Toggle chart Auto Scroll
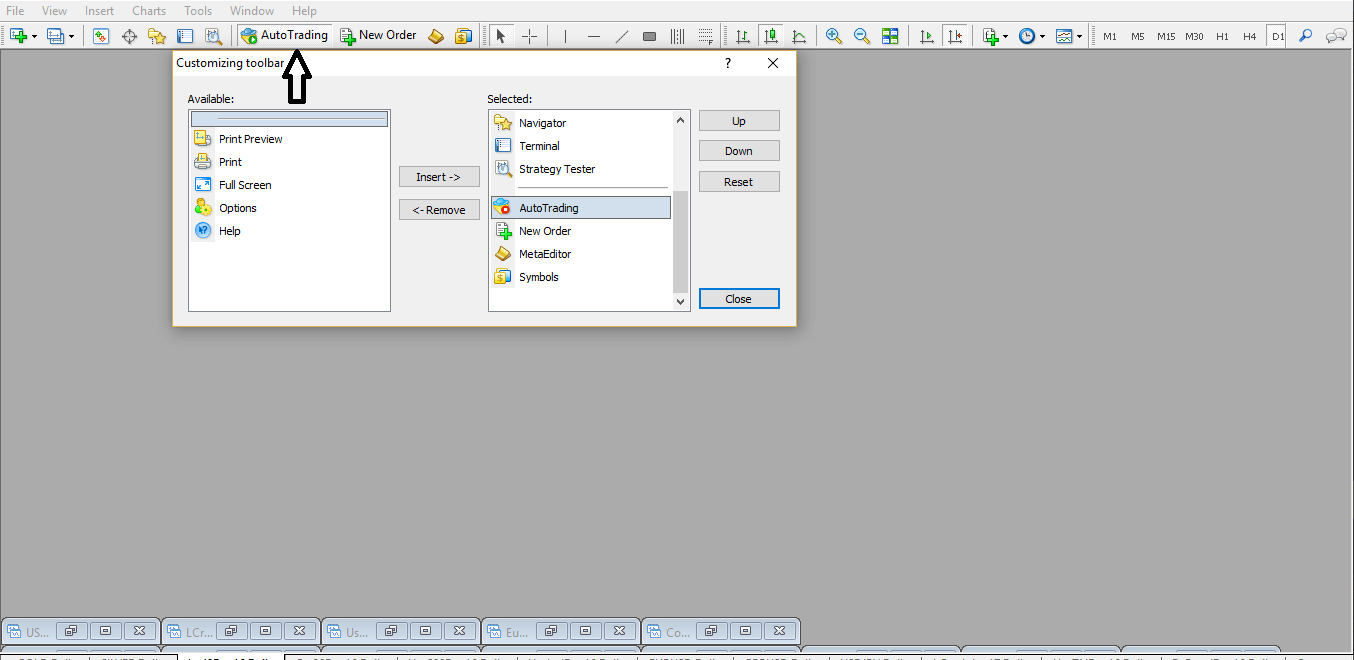Screen dimensions: 1354x660 (x=927, y=36)
